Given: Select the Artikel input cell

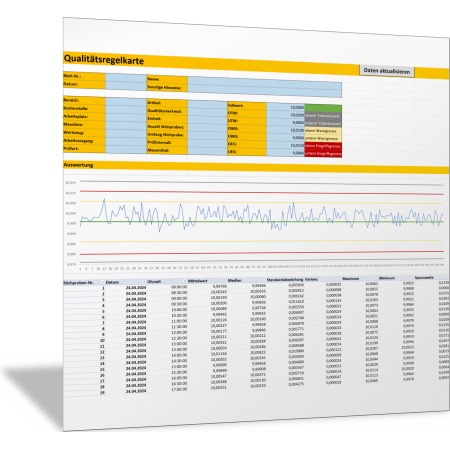Looking at the screenshot, I should click(x=207, y=104).
